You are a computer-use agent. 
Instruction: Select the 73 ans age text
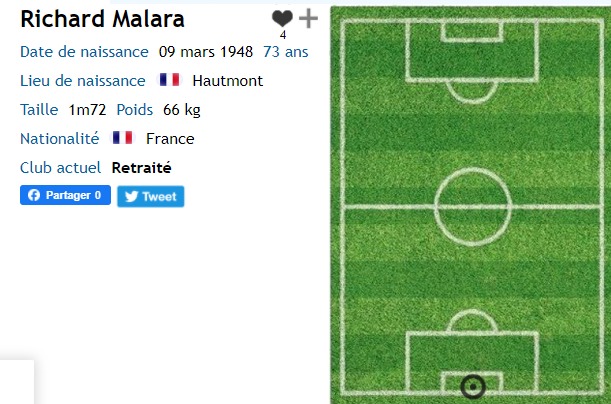click(286, 52)
